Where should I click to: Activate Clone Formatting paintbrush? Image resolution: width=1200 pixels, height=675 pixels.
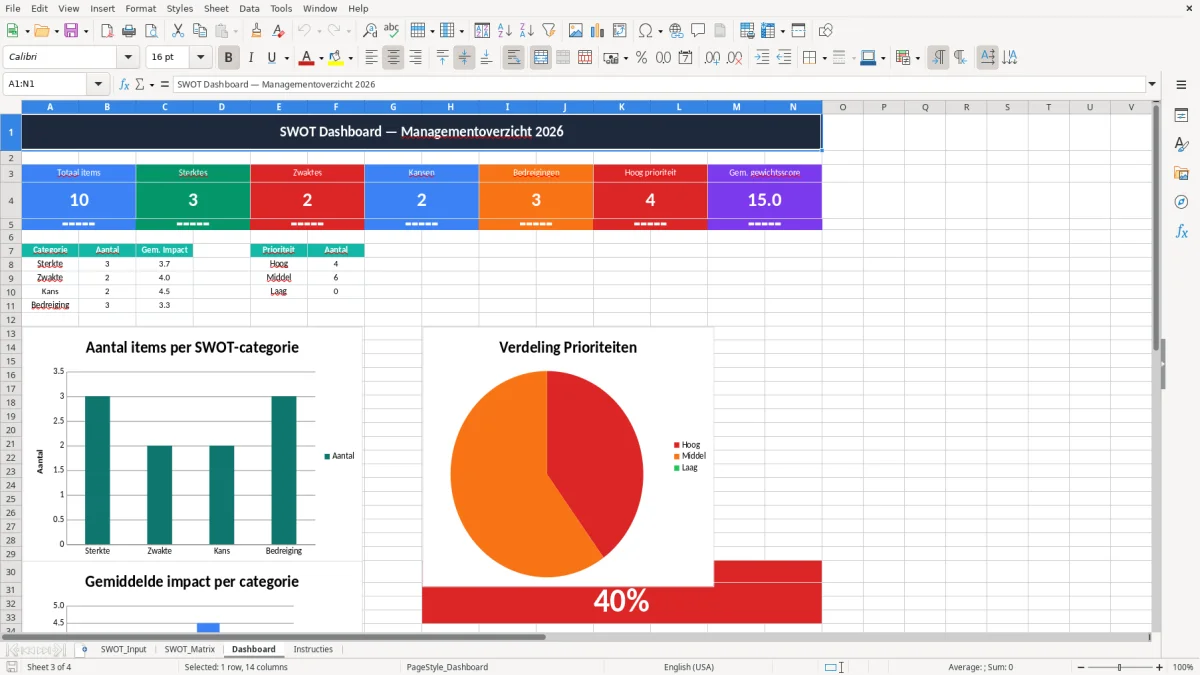coord(256,31)
